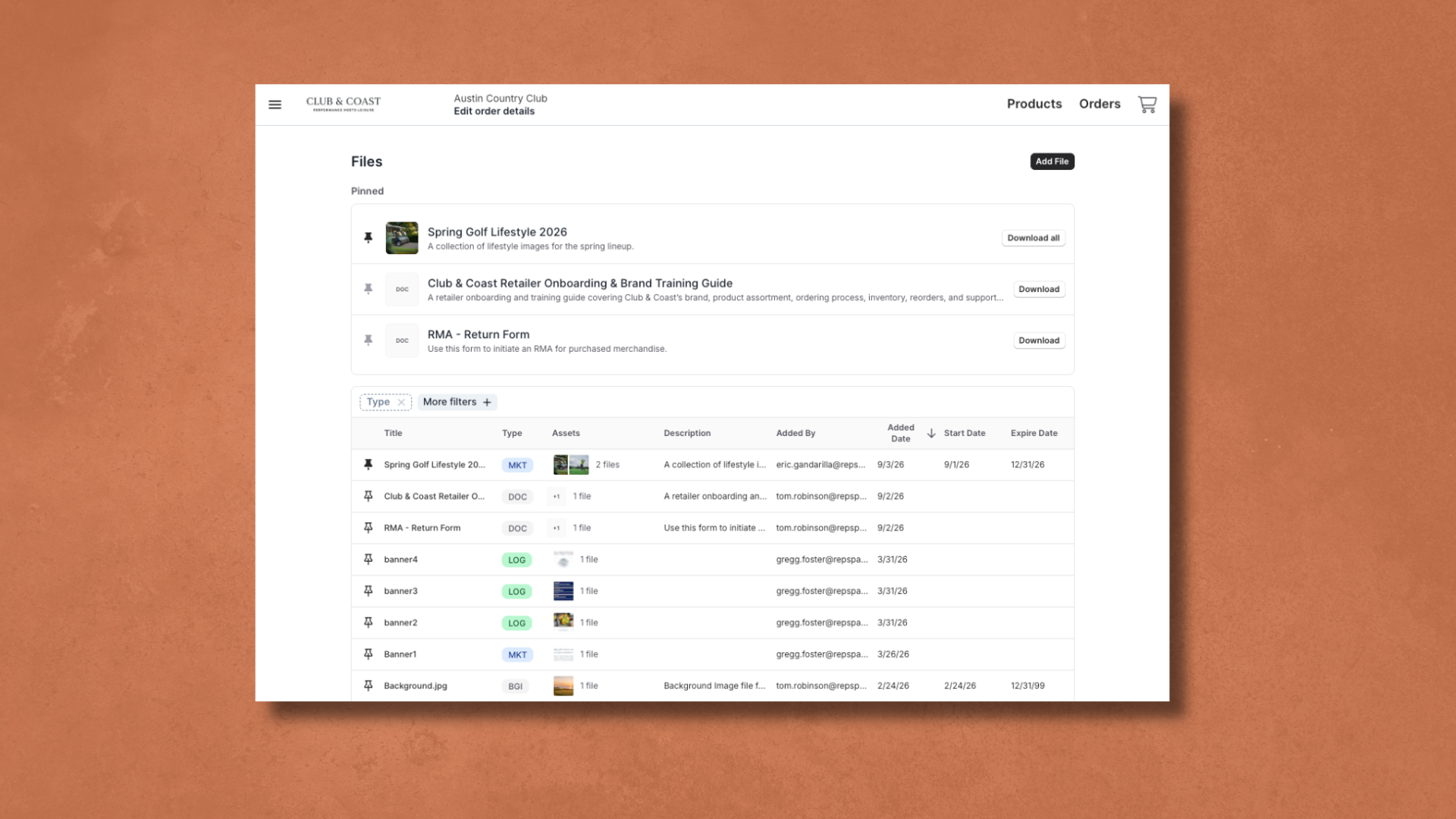1456x819 pixels.
Task: Add more filters with the plus button
Action: pos(487,403)
